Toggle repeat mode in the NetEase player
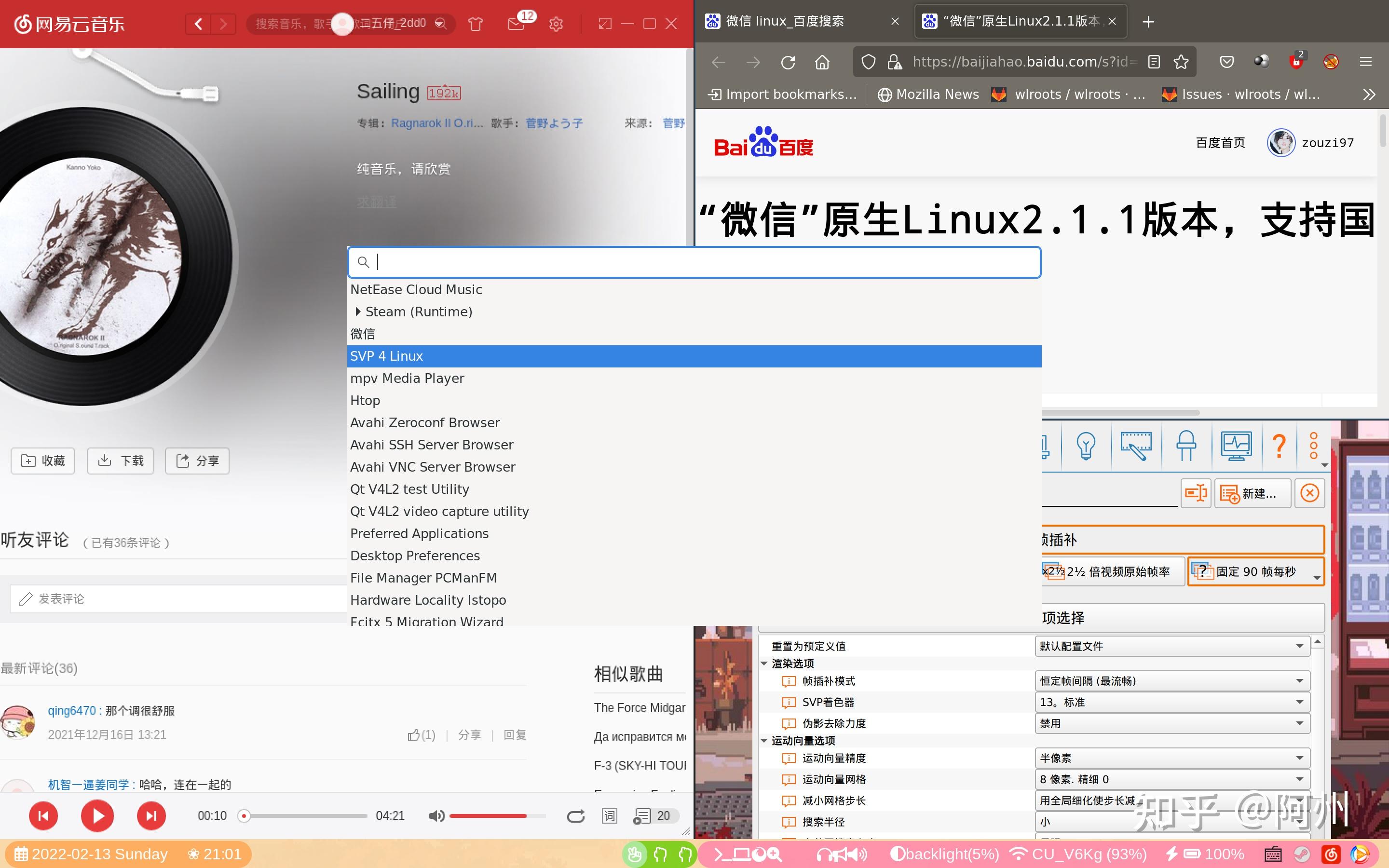This screenshot has width=1389, height=868. [576, 815]
